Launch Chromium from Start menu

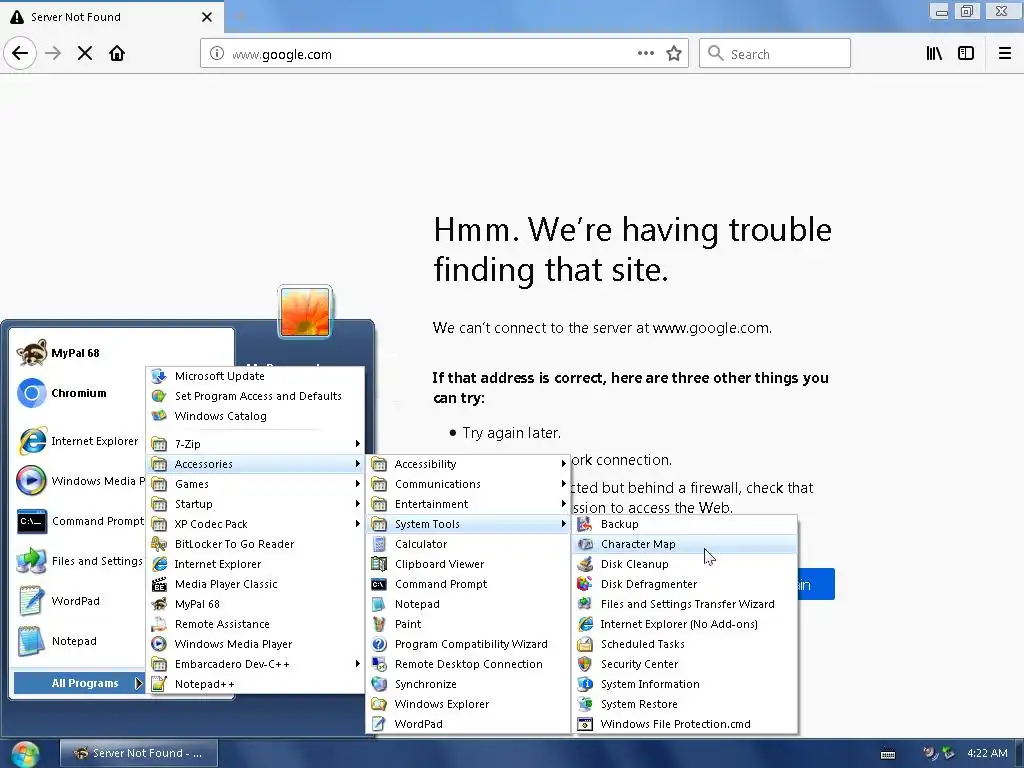78,393
